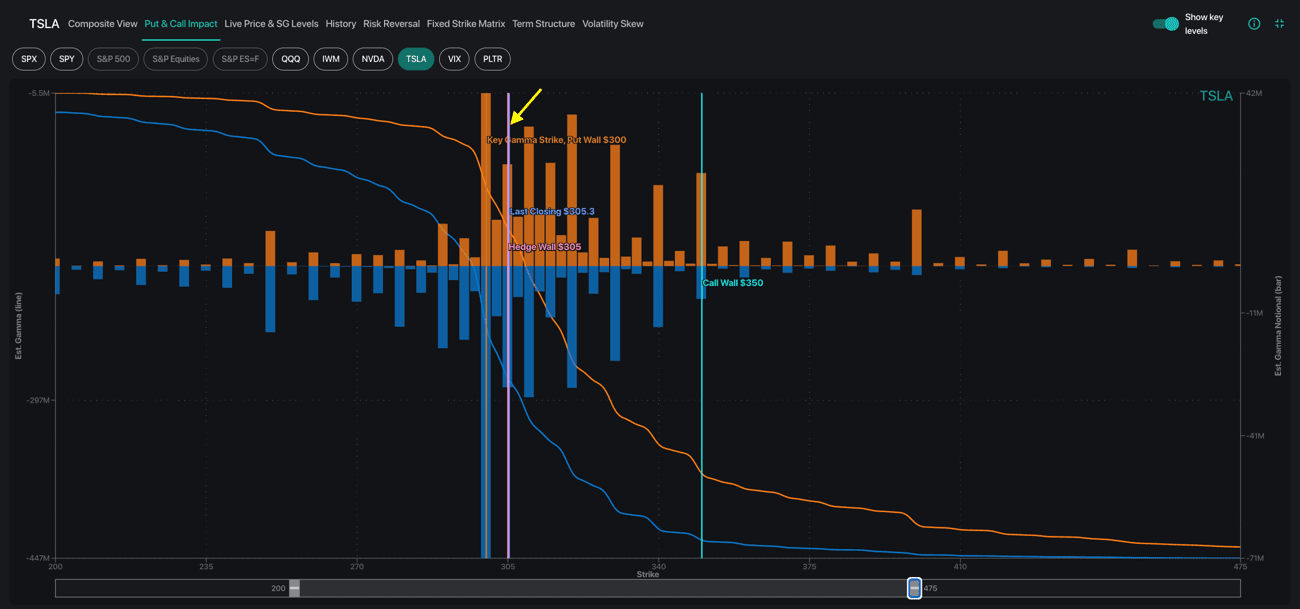Click the 235 strike axis tick label
1300x609 pixels.
point(206,566)
